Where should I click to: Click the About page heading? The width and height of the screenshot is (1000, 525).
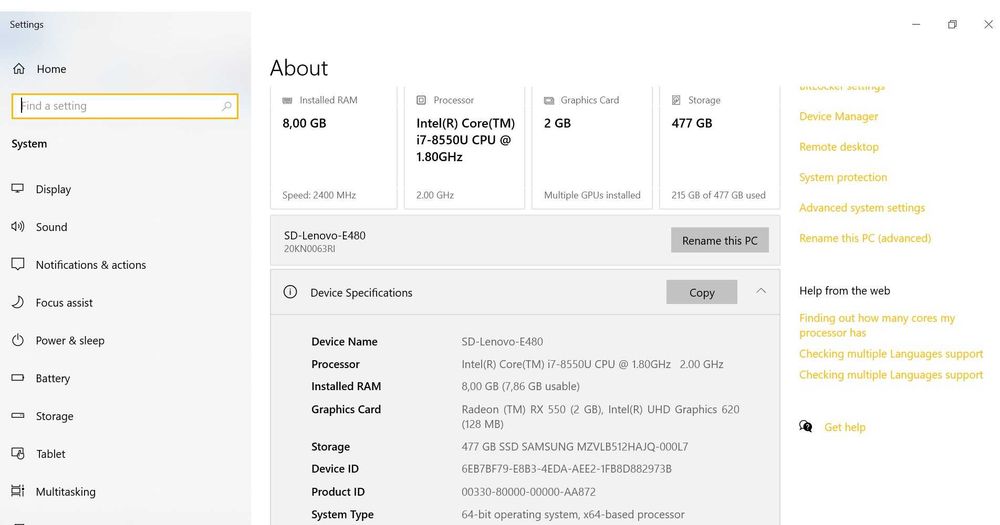click(x=298, y=68)
